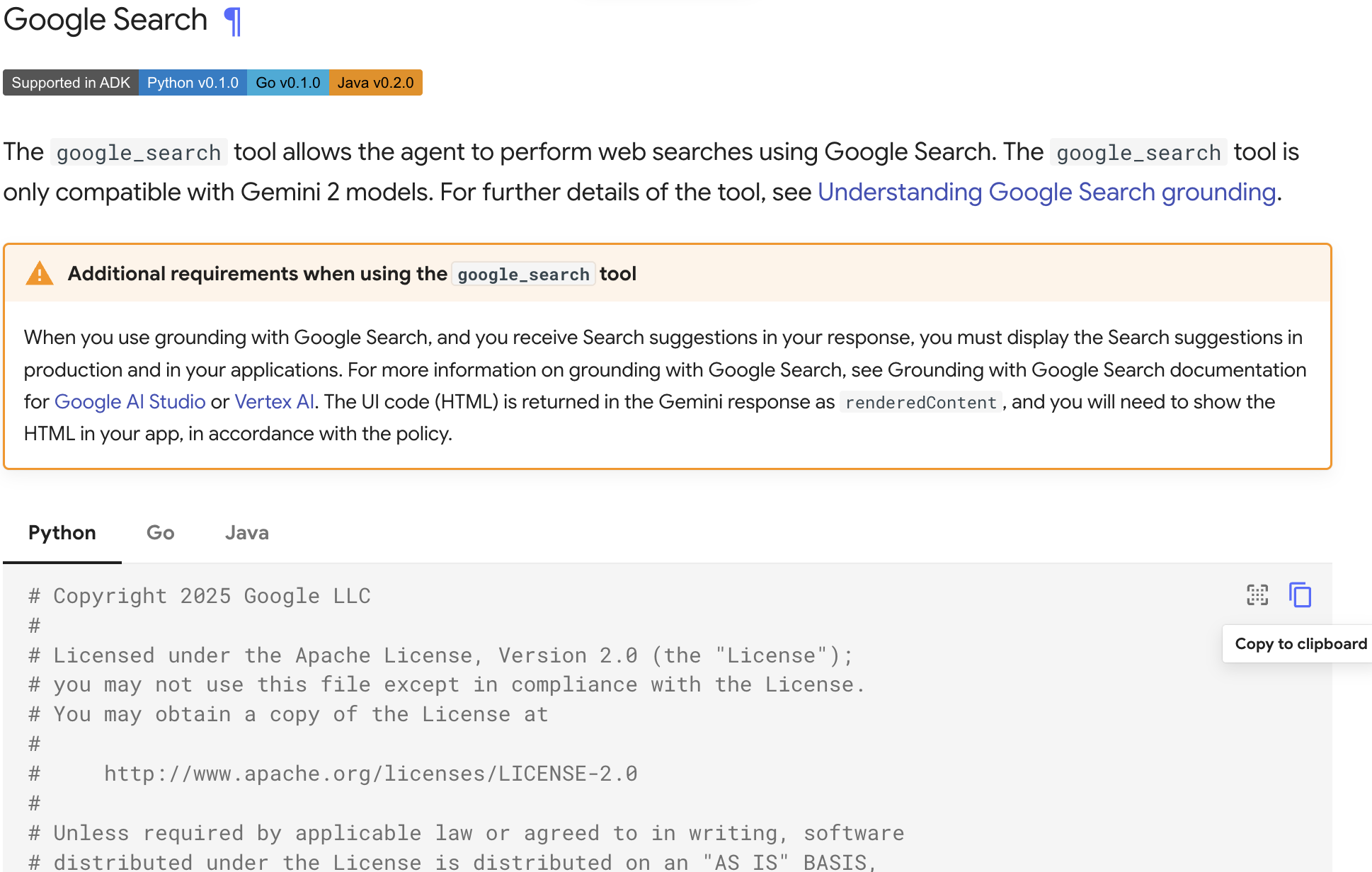1372x872 pixels.
Task: Click the renderedContent inline code
Action: [920, 403]
